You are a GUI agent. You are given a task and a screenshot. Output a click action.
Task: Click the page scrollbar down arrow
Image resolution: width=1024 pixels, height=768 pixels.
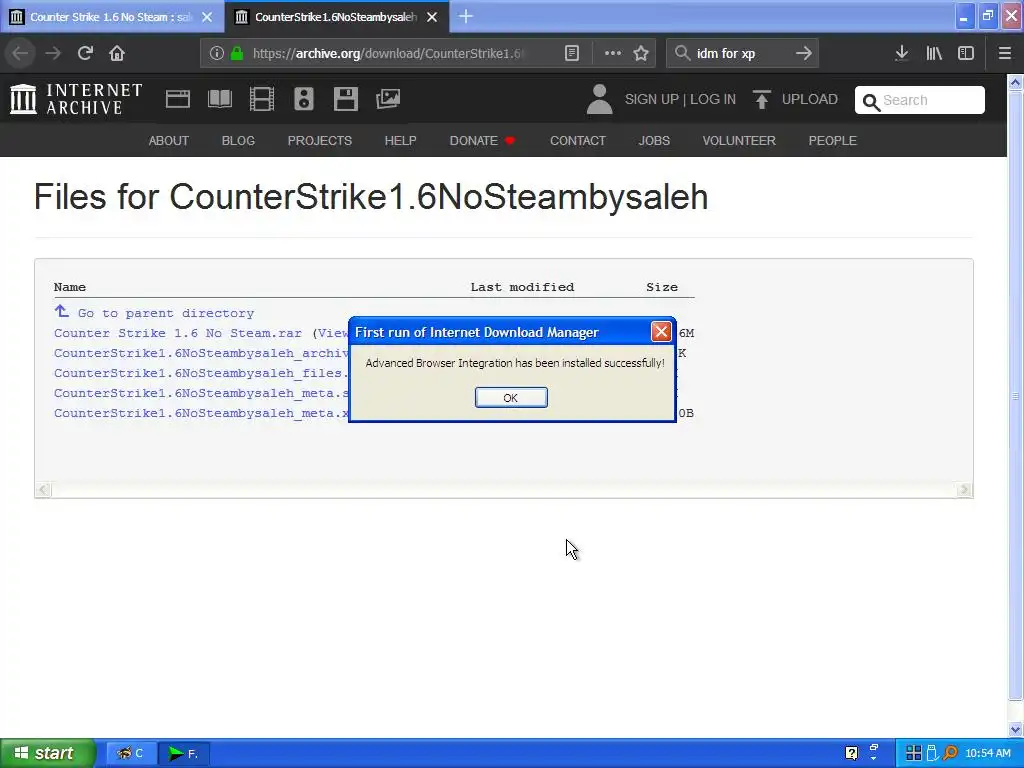(x=1015, y=729)
